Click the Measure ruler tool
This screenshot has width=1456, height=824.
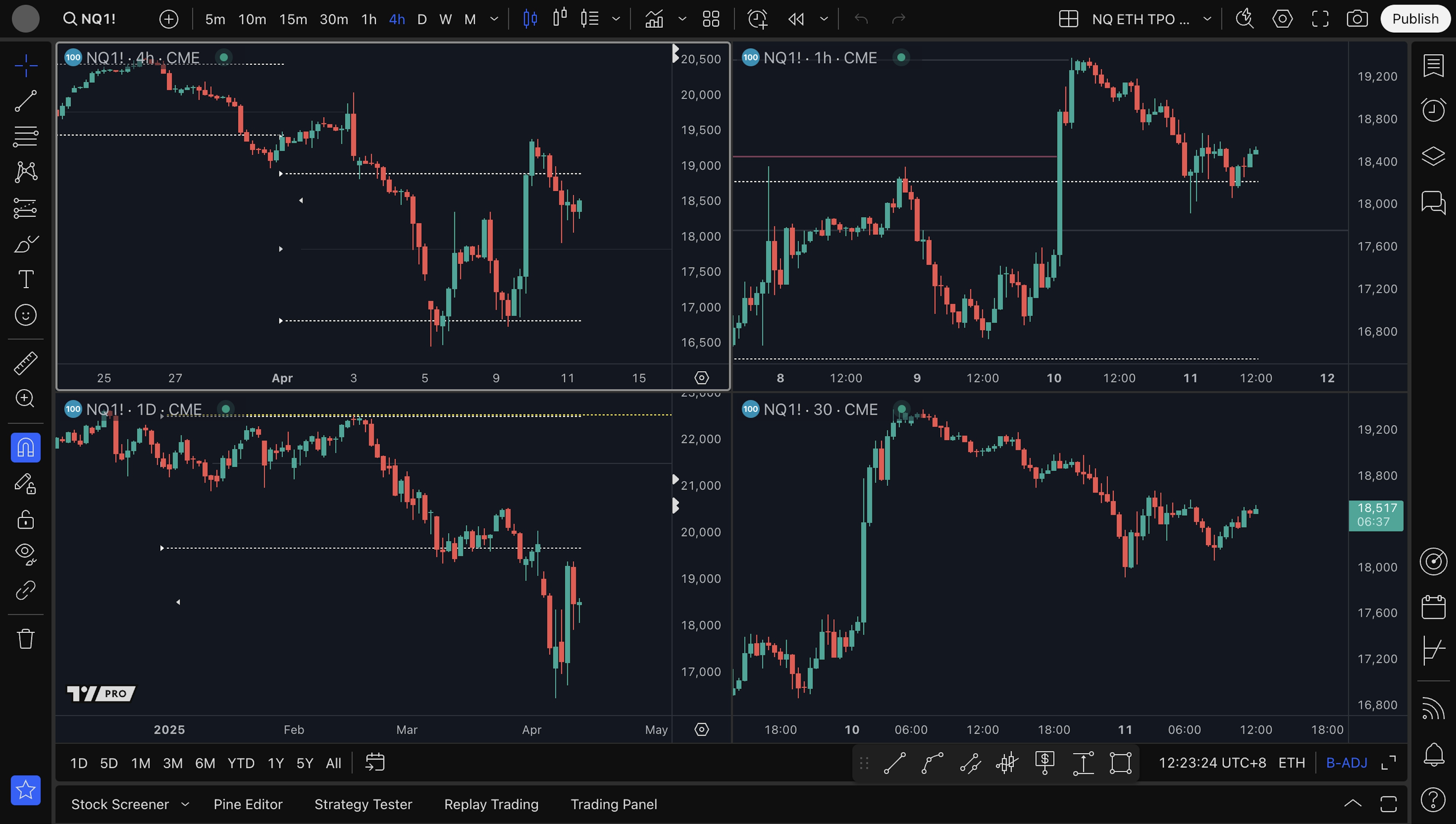tap(25, 363)
